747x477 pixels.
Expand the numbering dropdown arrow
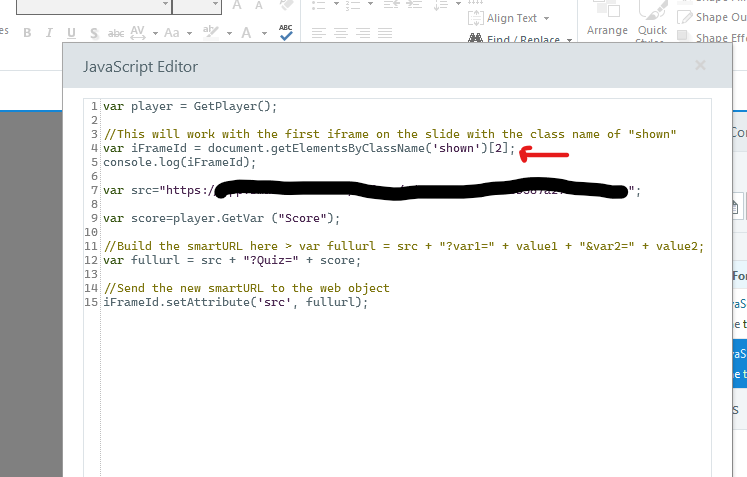click(370, 4)
